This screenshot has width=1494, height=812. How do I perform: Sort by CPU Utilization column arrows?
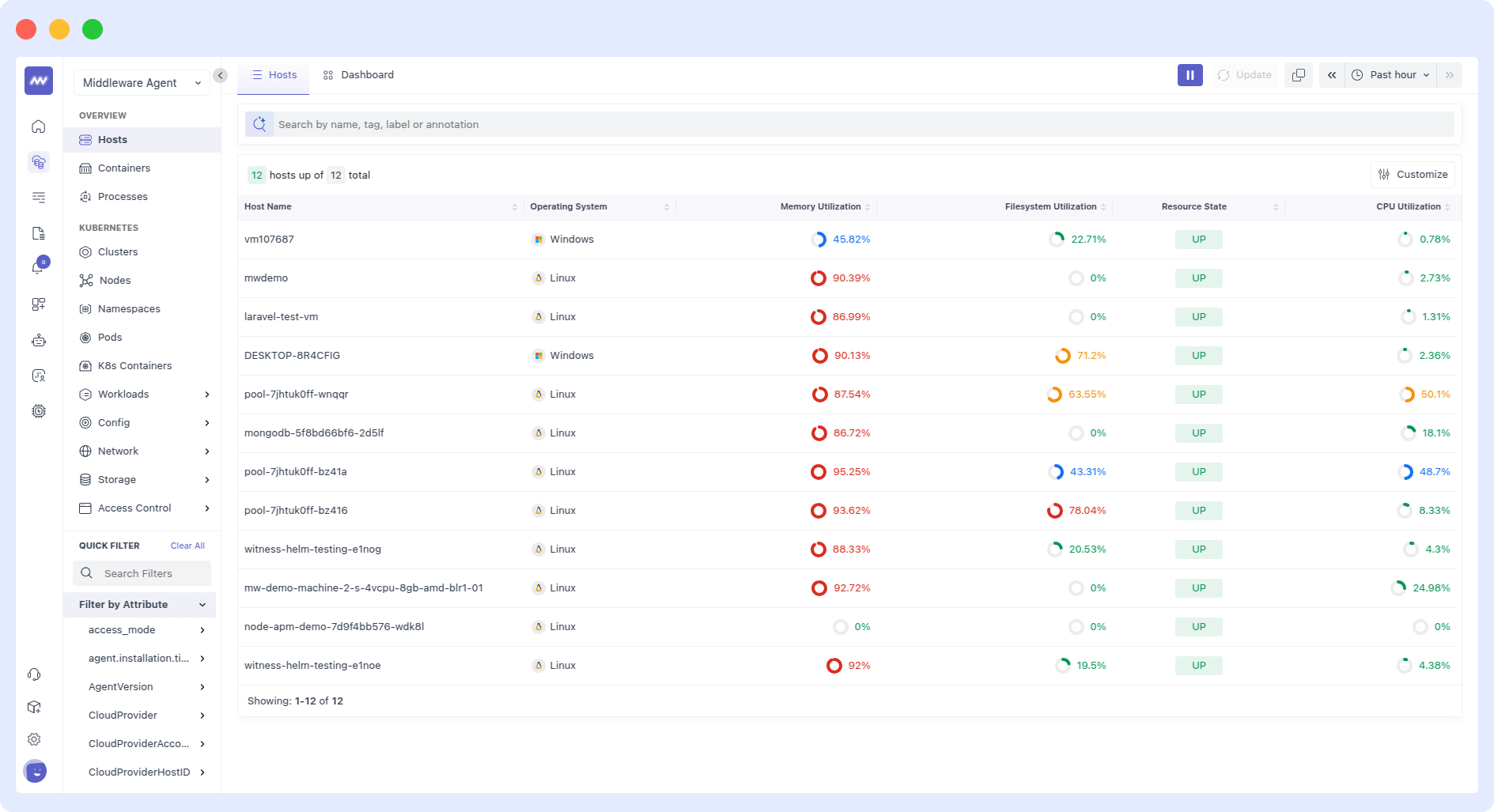tap(1447, 207)
